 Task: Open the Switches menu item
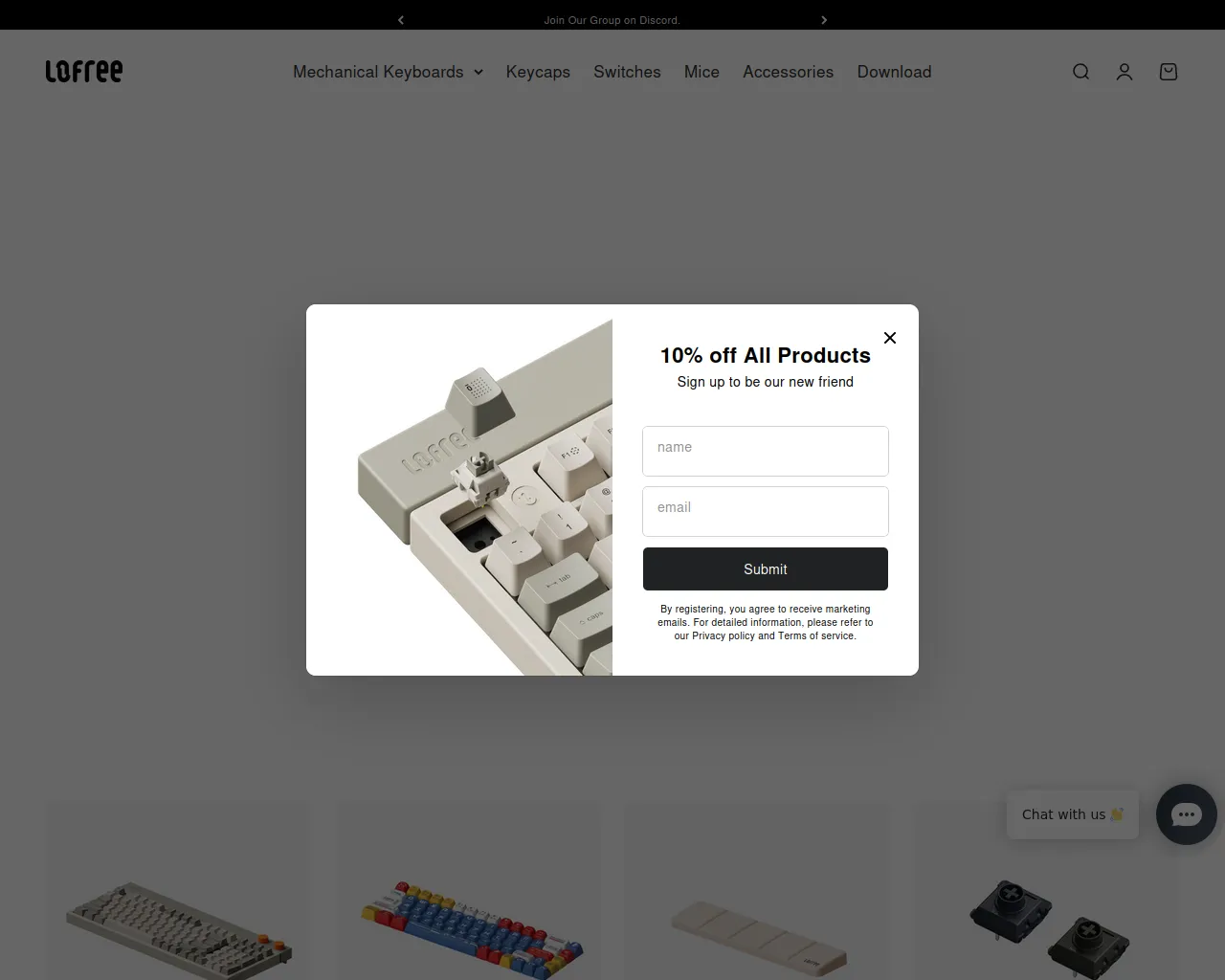point(627,72)
